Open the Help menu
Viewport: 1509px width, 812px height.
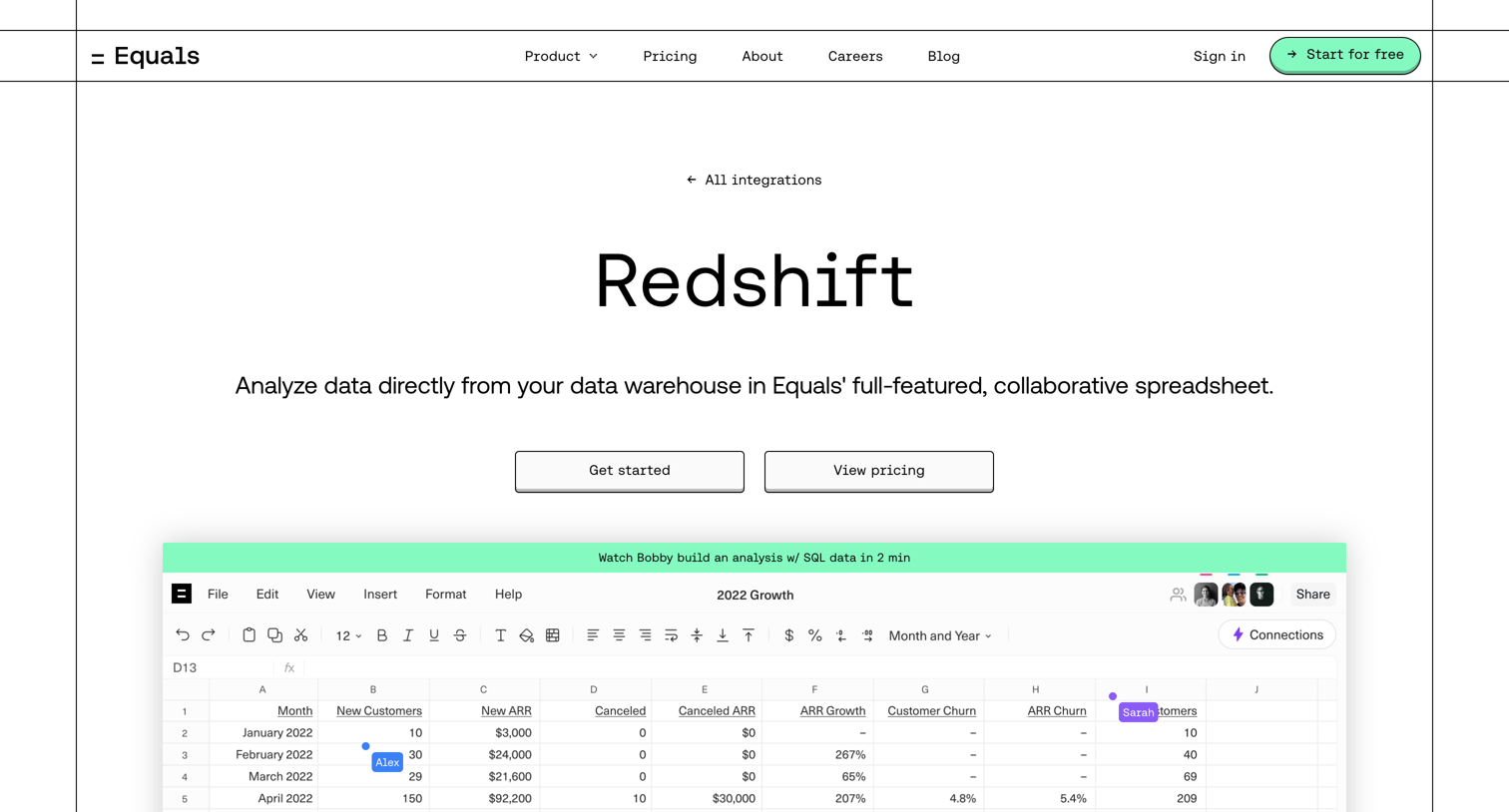pos(508,594)
